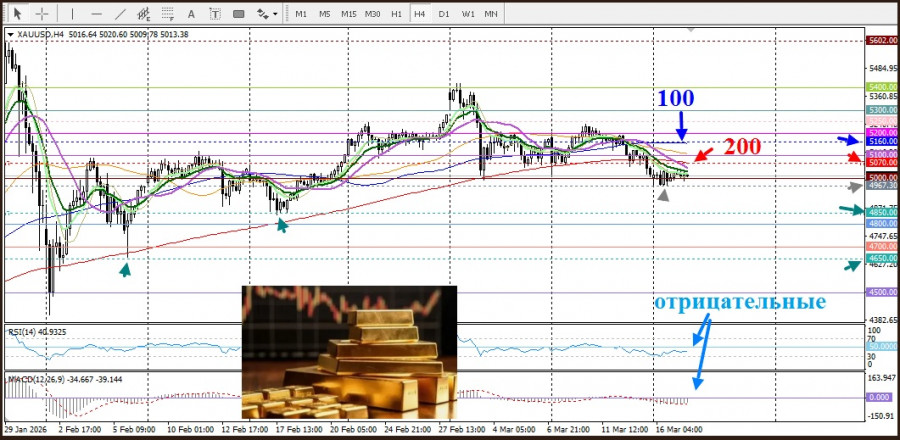The image size is (900, 440).
Task: Select the MN monthly timeframe
Action: coord(491,14)
